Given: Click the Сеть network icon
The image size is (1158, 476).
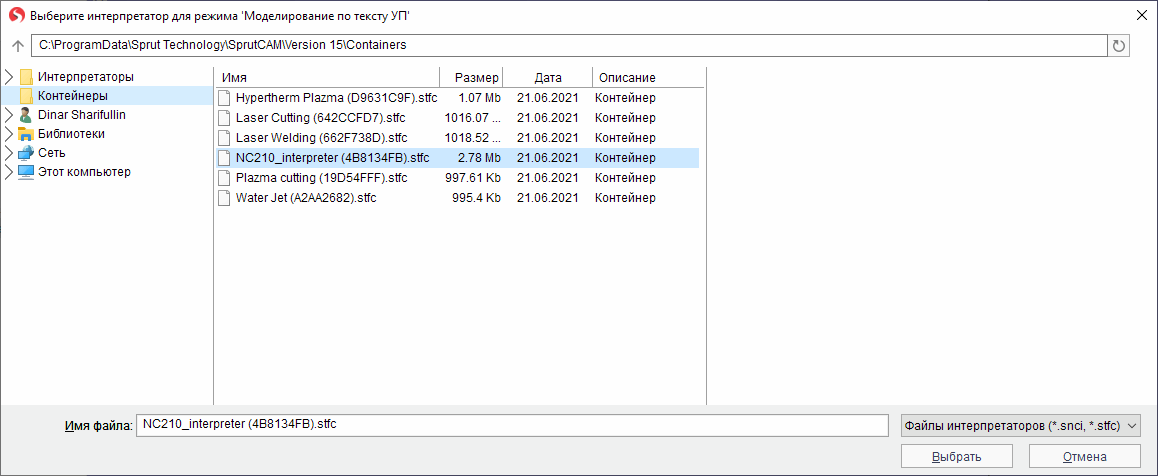Looking at the screenshot, I should point(27,154).
